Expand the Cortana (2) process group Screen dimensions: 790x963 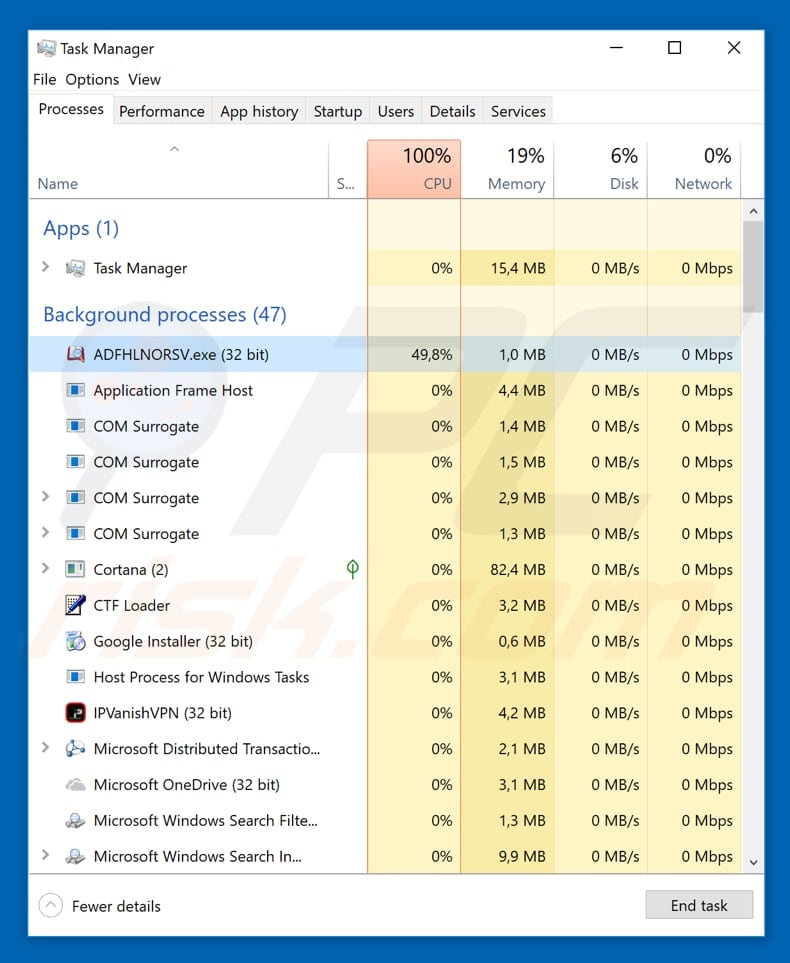[x=45, y=568]
